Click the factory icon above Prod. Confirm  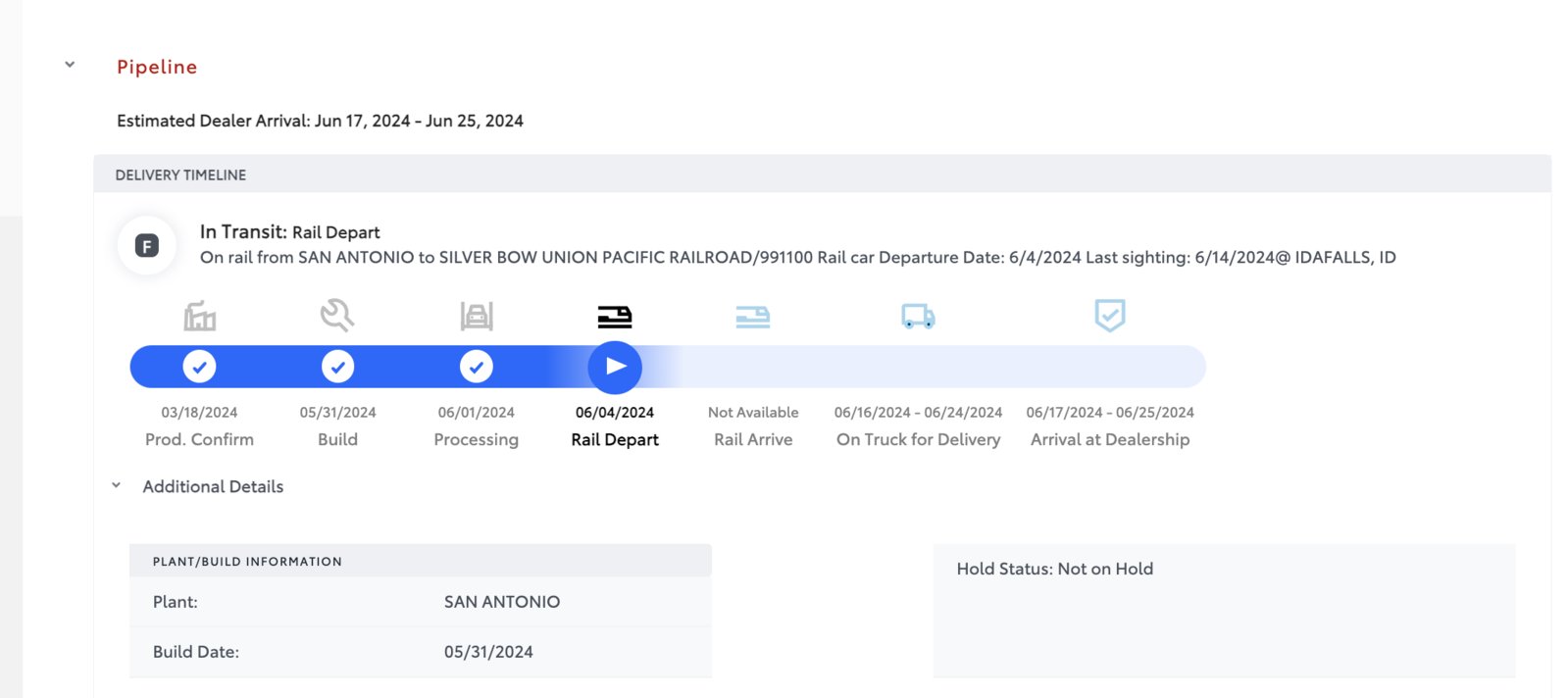point(199,316)
